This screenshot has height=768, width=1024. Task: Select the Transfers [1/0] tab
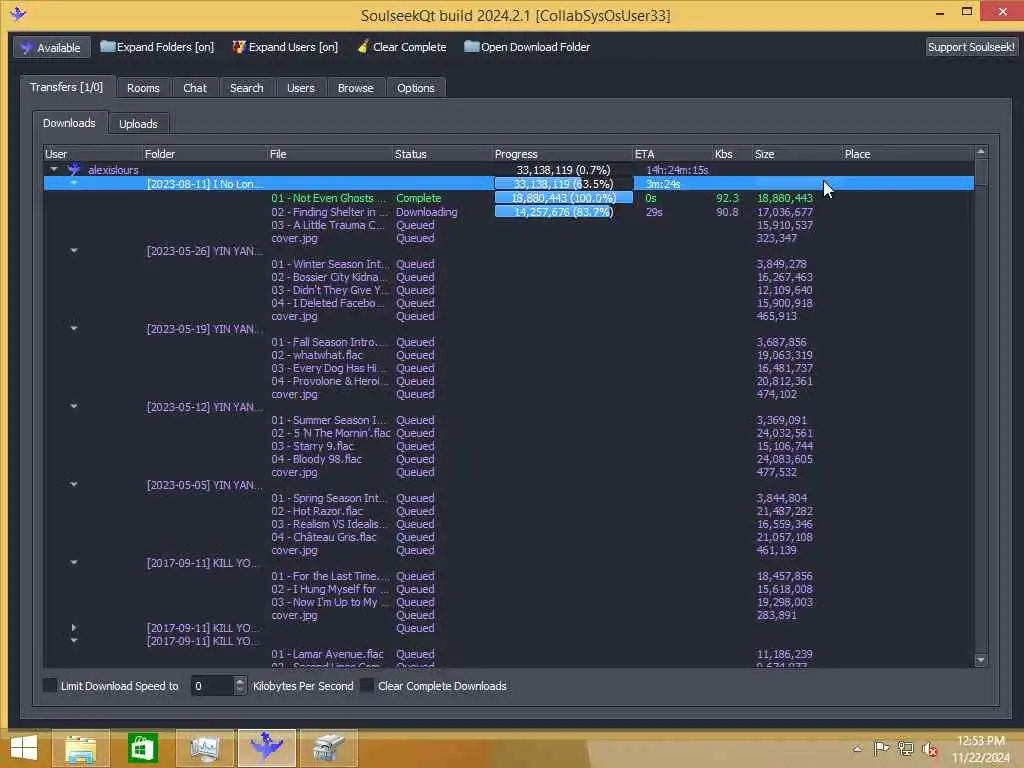[x=67, y=87]
